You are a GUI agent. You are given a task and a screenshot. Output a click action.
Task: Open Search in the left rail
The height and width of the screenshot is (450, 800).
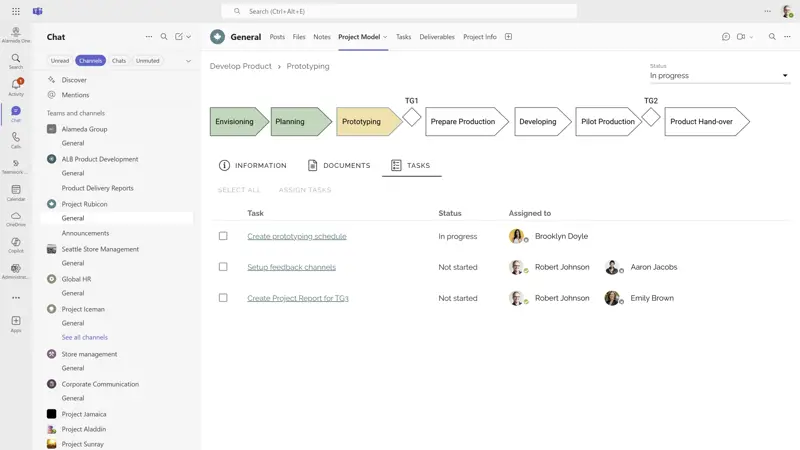[16, 61]
